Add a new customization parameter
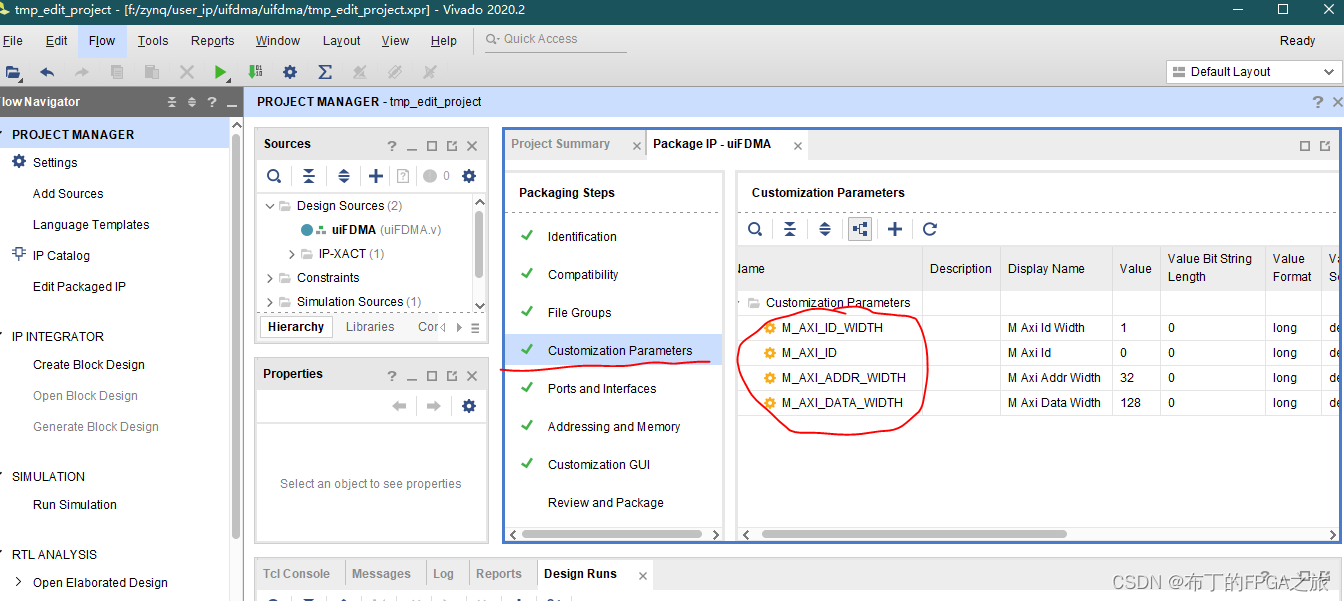Image resolution: width=1344 pixels, height=601 pixels. click(895, 229)
